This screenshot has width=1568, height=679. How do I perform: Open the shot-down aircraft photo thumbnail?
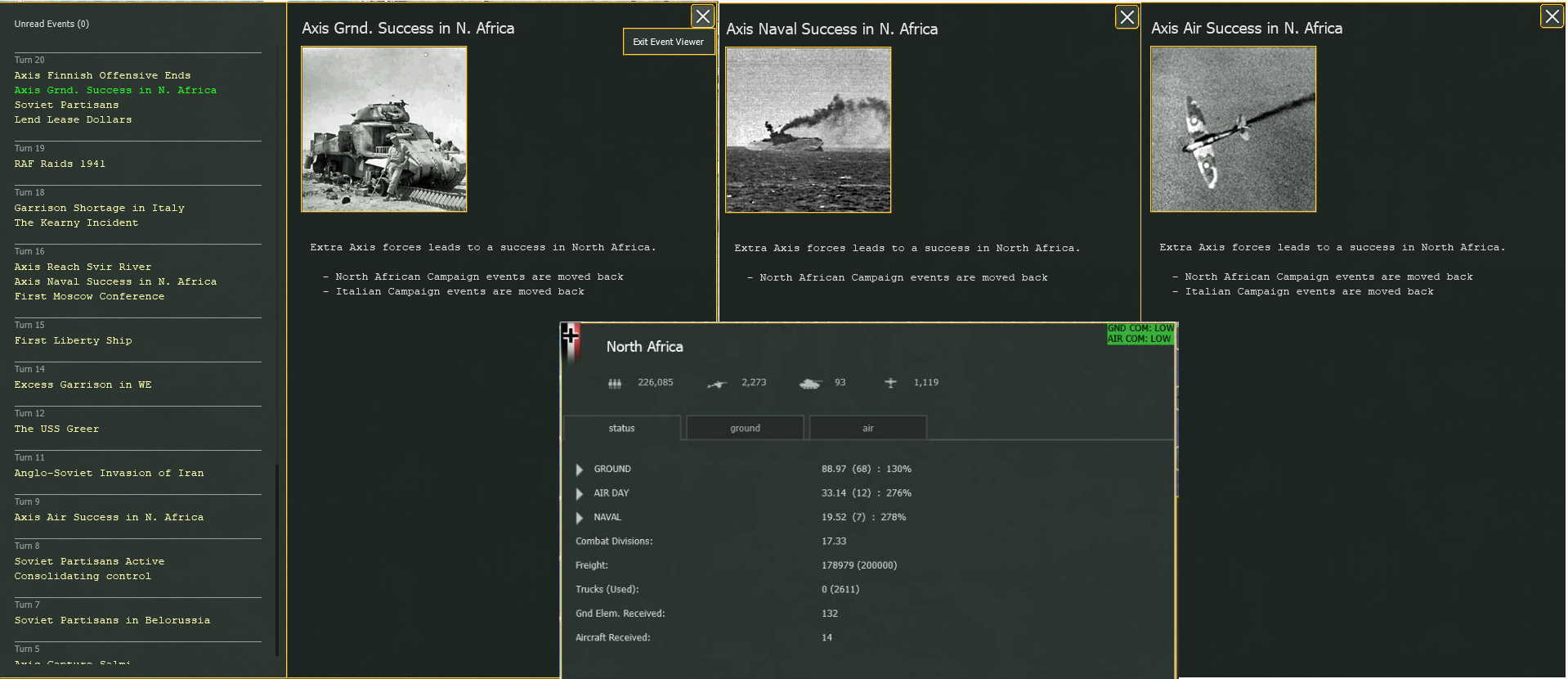point(1234,129)
